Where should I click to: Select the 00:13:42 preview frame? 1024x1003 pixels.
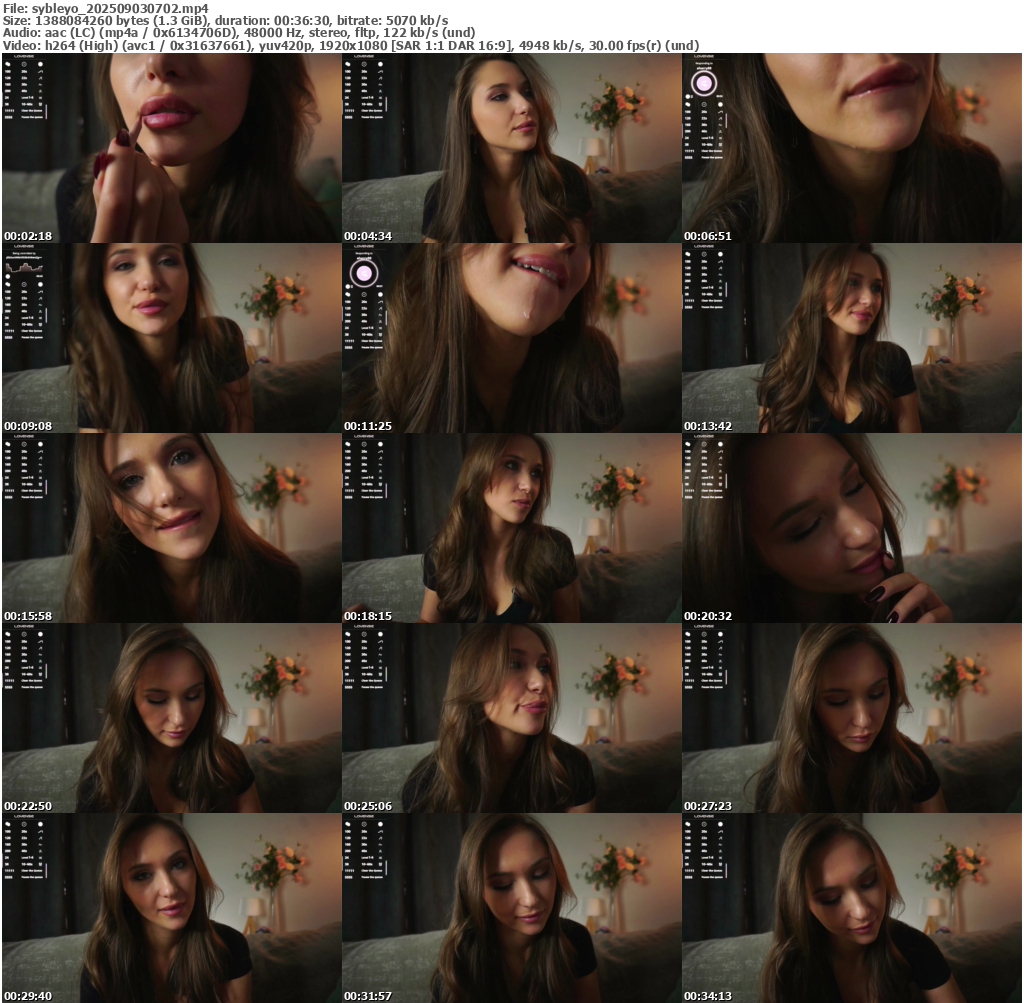click(851, 338)
